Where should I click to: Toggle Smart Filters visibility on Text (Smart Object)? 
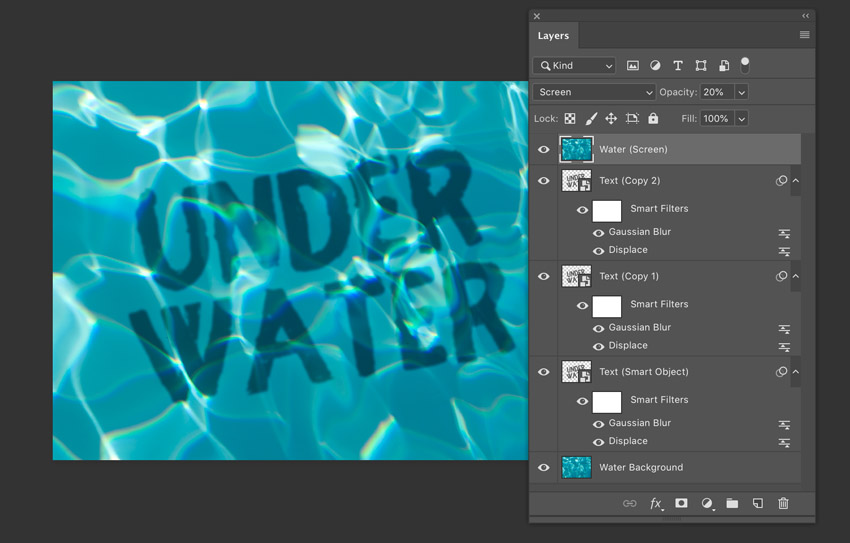[x=582, y=402]
